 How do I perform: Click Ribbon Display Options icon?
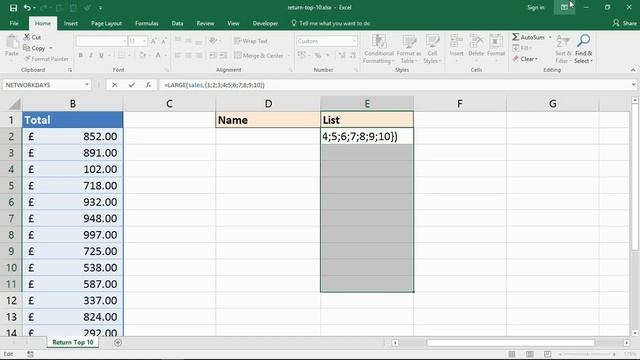coord(564,7)
